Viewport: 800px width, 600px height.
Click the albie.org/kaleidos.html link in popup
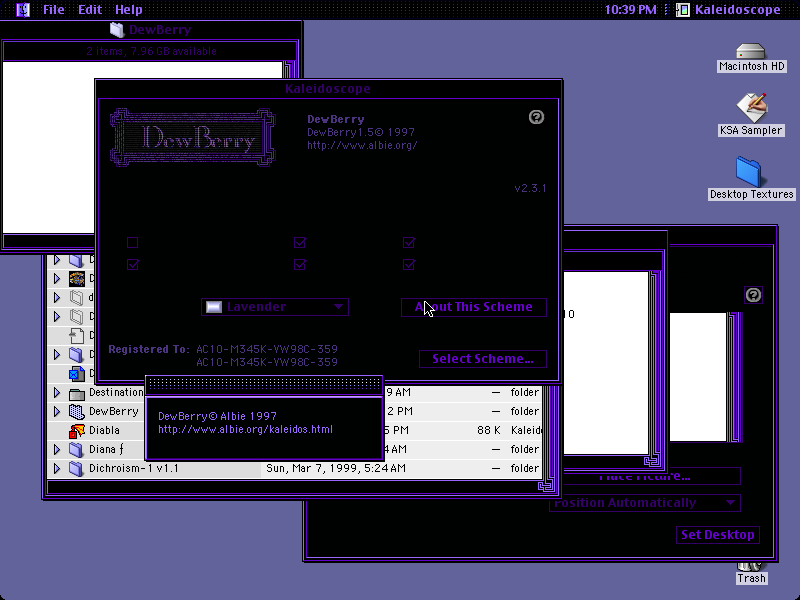point(245,430)
